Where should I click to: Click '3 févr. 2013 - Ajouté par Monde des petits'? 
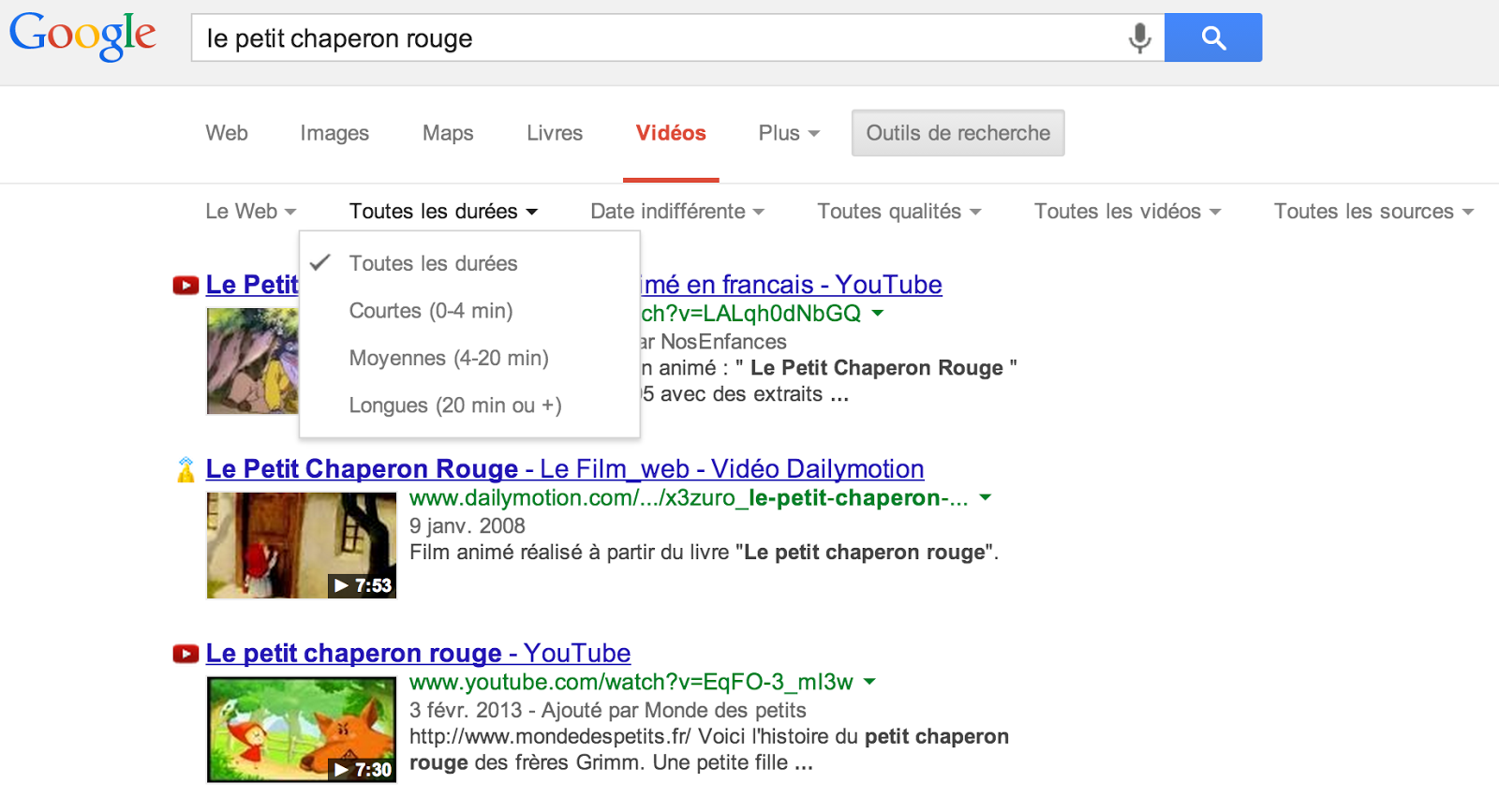pos(608,711)
